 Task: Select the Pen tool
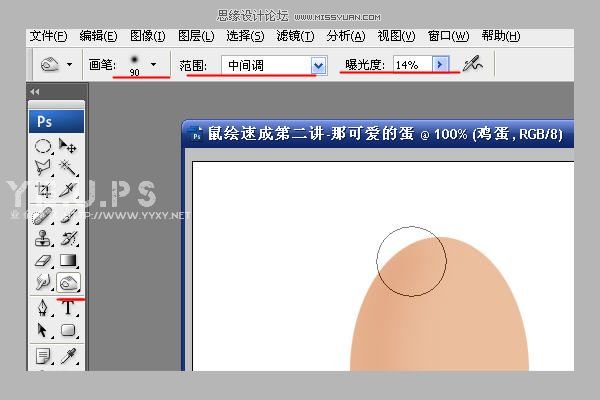point(43,307)
